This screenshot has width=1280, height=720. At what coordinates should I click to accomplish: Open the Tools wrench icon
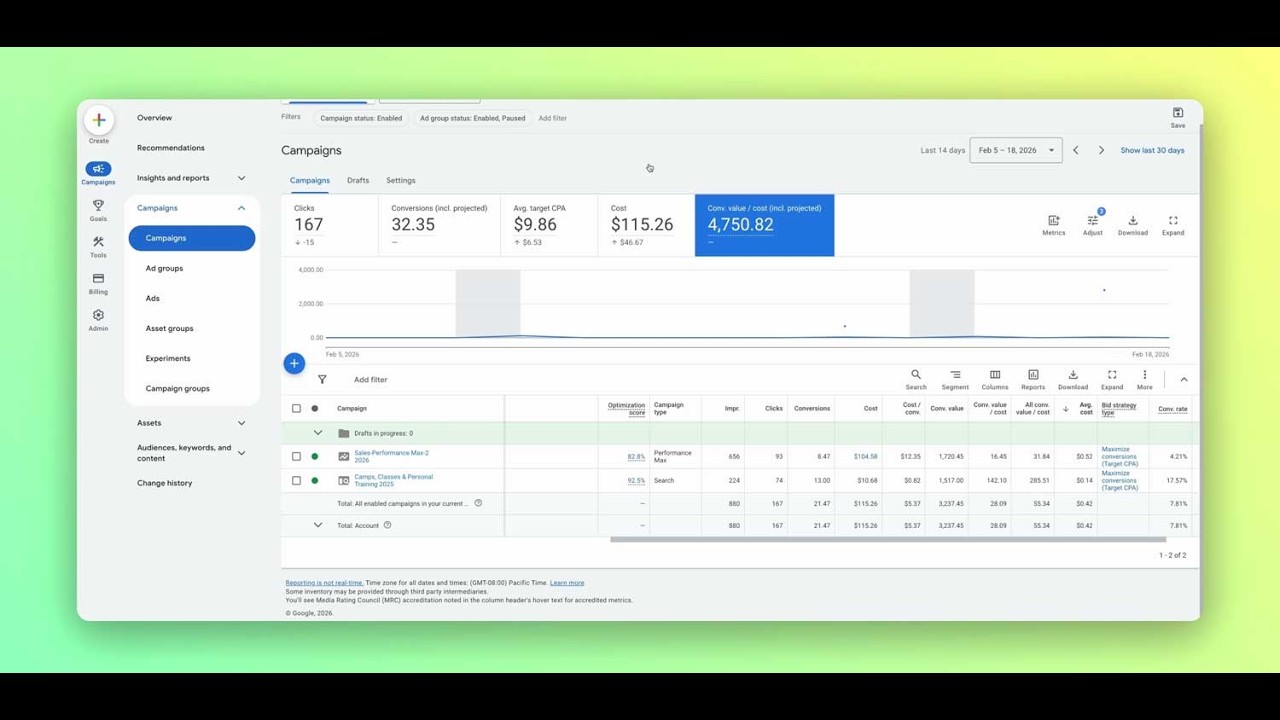[x=98, y=242]
